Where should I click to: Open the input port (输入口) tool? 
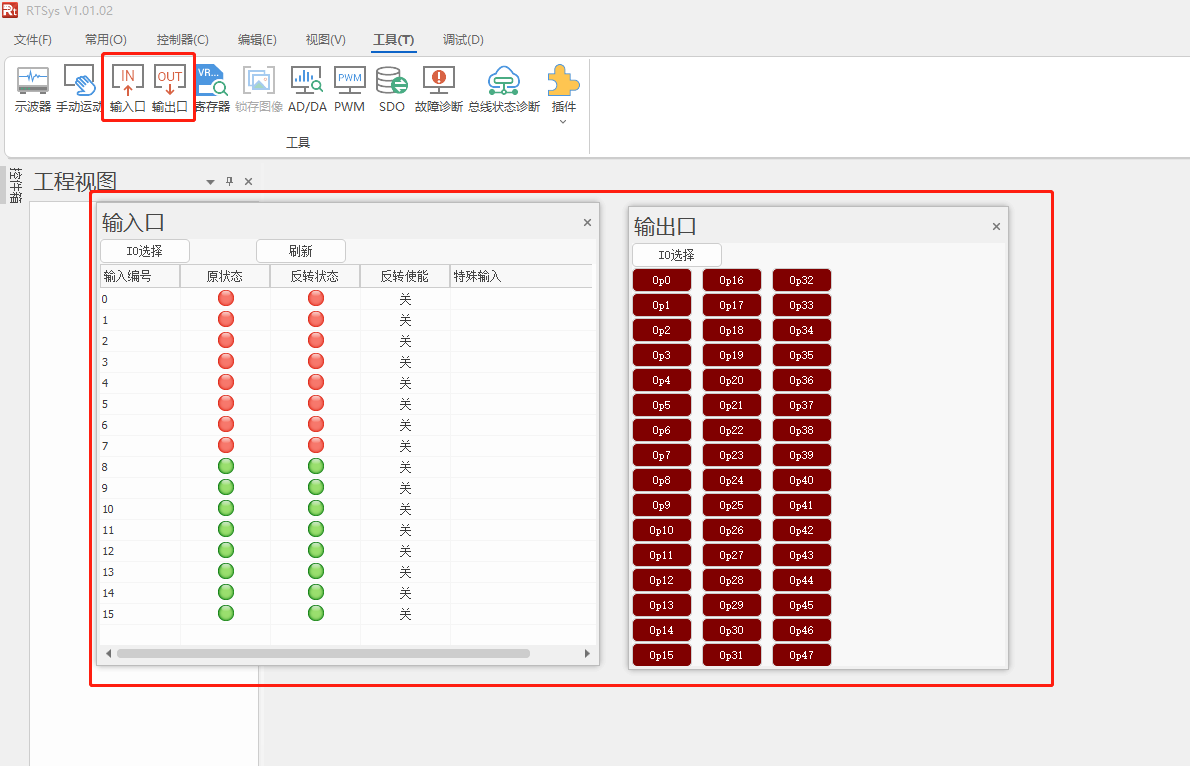128,89
